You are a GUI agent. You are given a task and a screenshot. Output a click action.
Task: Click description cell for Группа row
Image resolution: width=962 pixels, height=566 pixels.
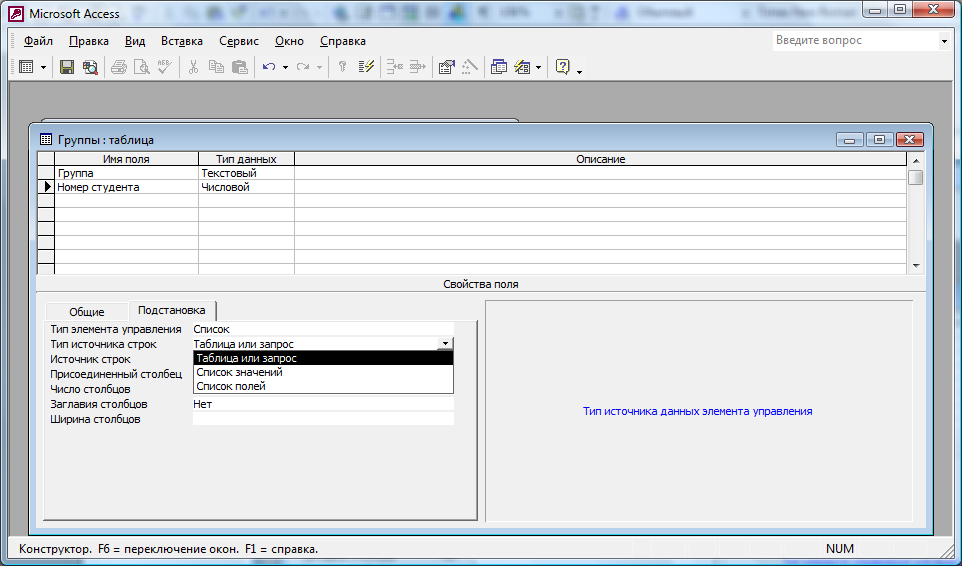[x=601, y=174]
